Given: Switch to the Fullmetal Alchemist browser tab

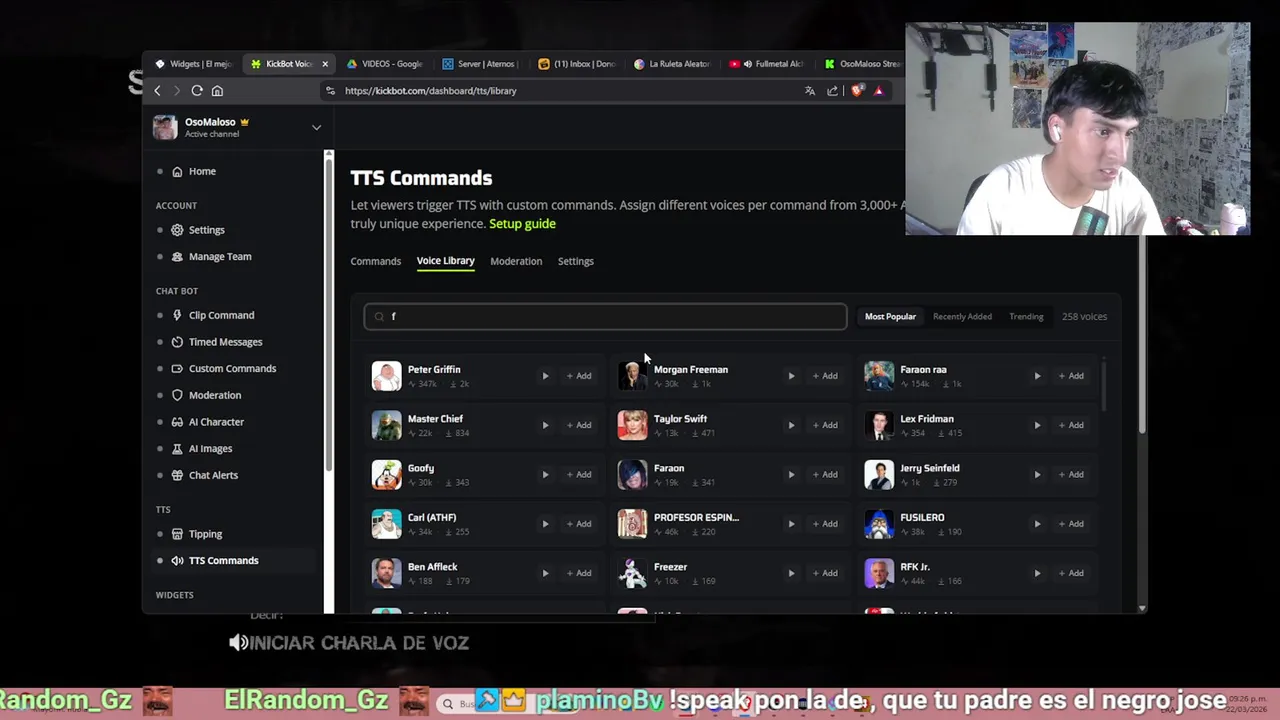Looking at the screenshot, I should pos(767,64).
